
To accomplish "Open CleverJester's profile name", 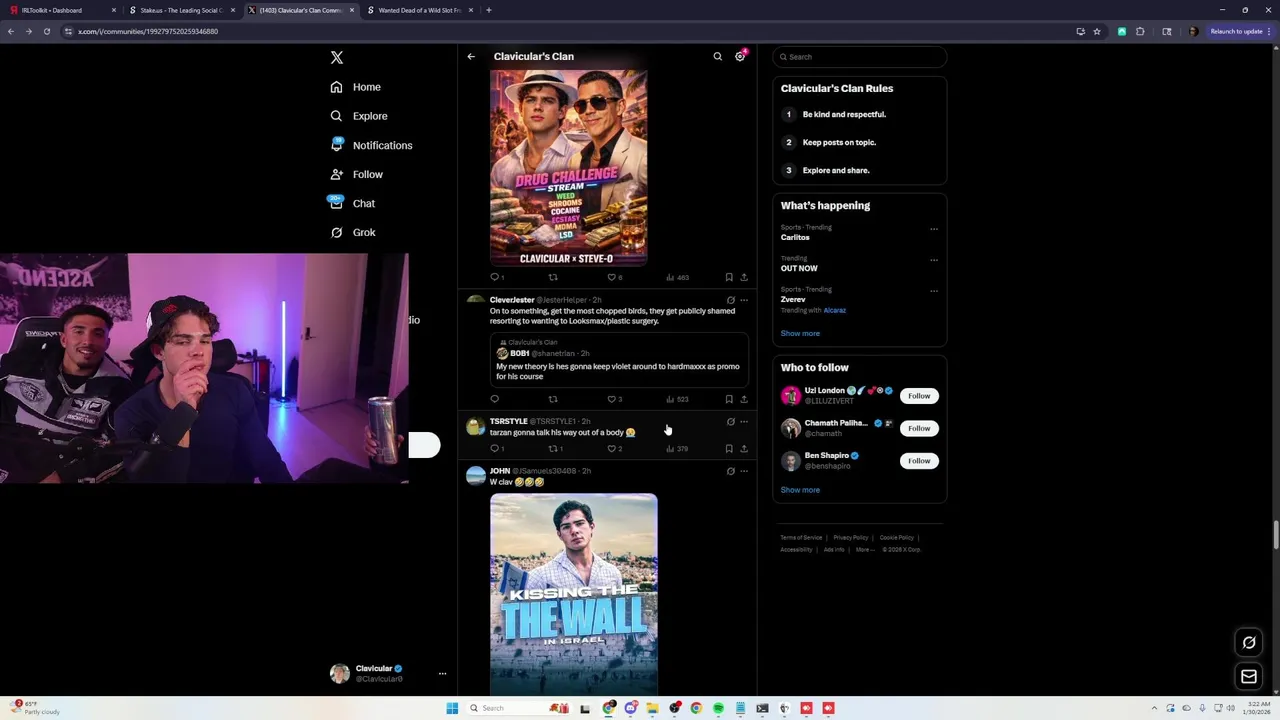I will click(x=512, y=300).
